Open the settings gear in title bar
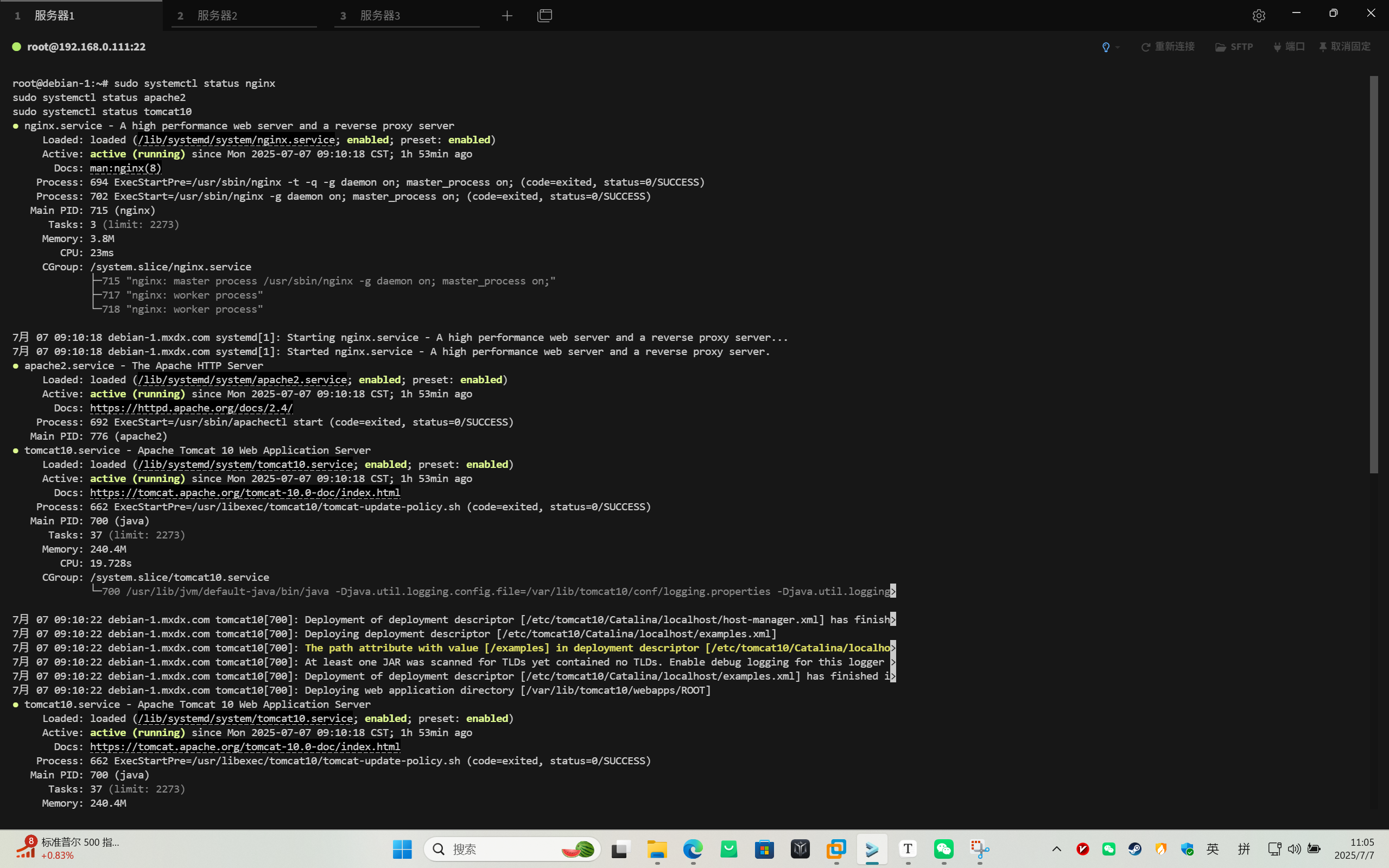The image size is (1389, 868). [1259, 16]
